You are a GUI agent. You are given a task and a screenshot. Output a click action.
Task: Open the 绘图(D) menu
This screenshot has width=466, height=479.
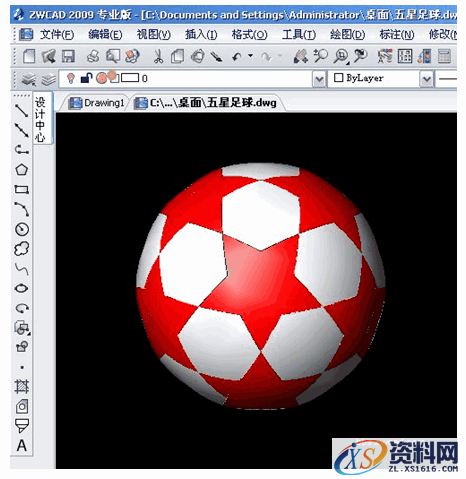[x=347, y=34]
